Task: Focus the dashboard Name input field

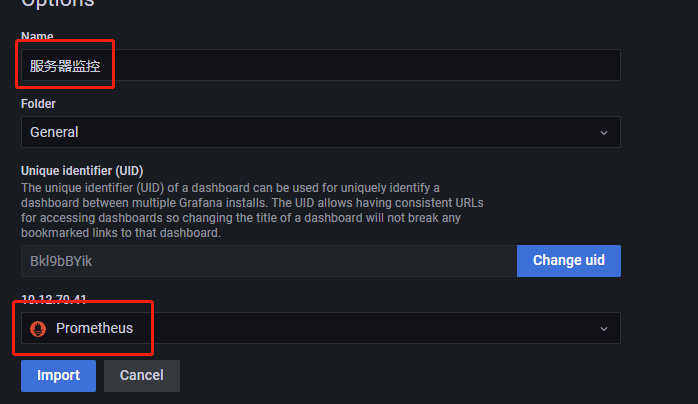Action: (x=321, y=65)
